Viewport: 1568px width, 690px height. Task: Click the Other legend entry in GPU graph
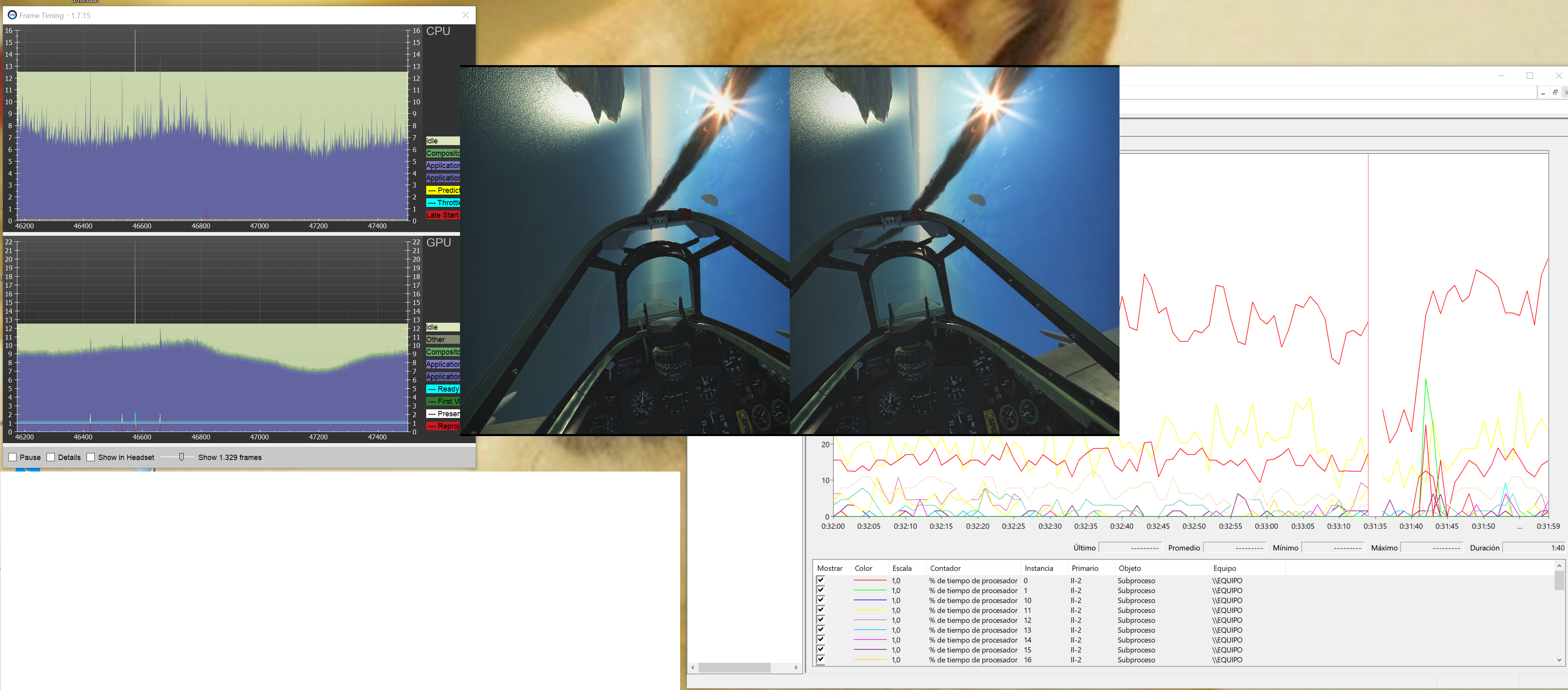click(x=443, y=340)
